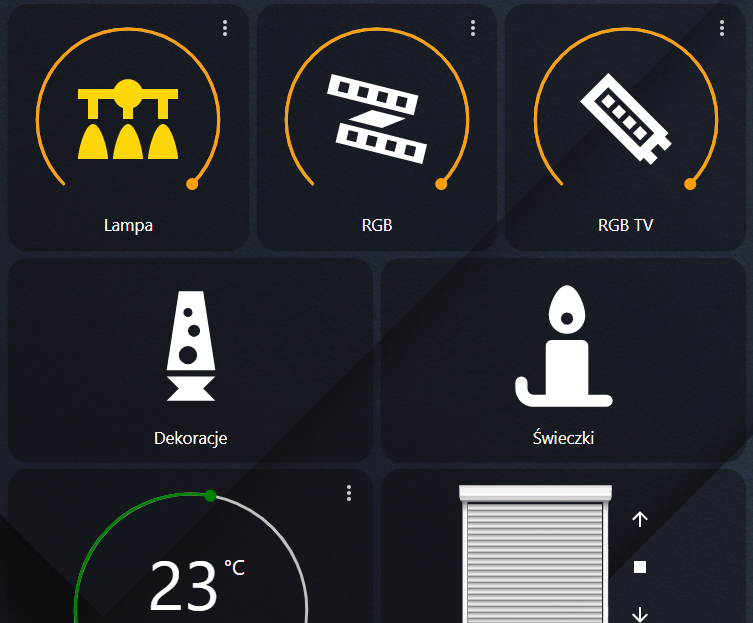Image resolution: width=753 pixels, height=623 pixels.
Task: Open the RGB card three-dot menu
Action: coord(473,28)
